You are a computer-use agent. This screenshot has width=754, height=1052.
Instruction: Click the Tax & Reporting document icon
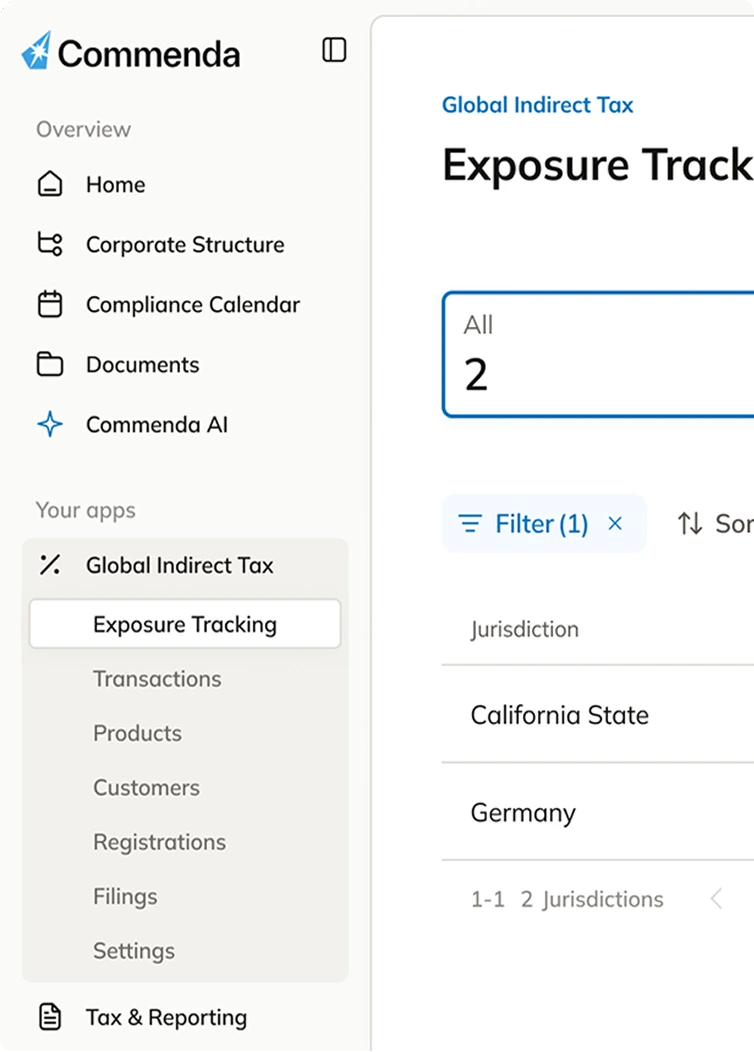coord(50,1018)
